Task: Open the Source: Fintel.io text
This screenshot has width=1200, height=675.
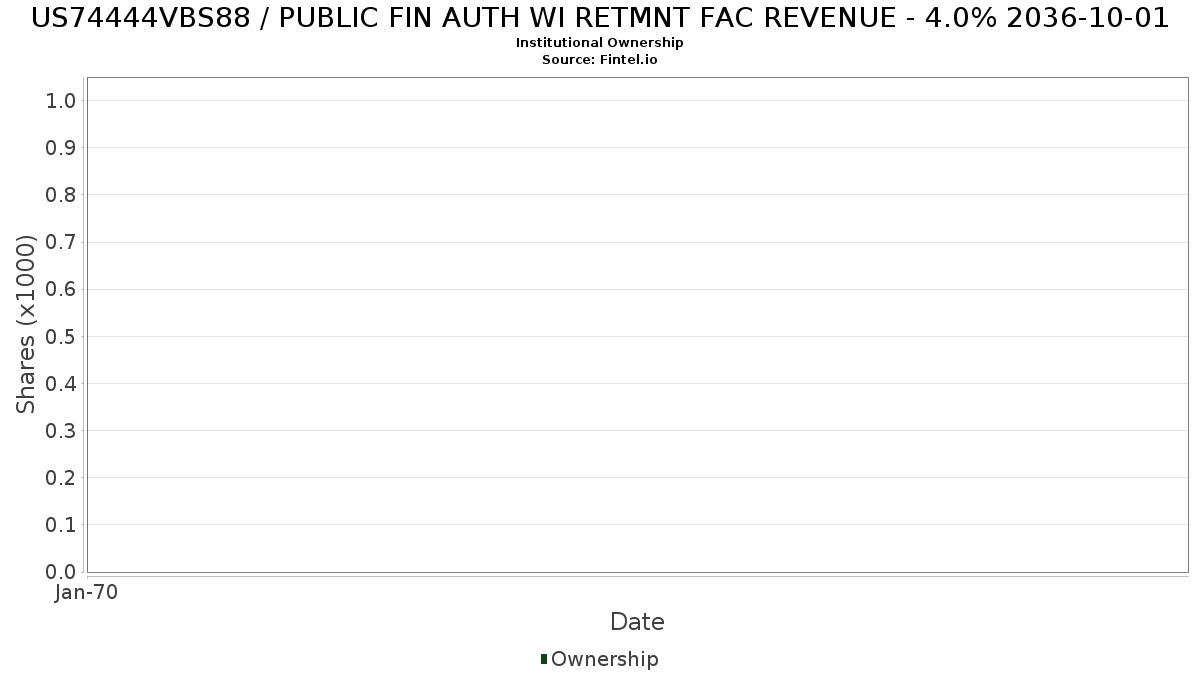Action: [600, 60]
